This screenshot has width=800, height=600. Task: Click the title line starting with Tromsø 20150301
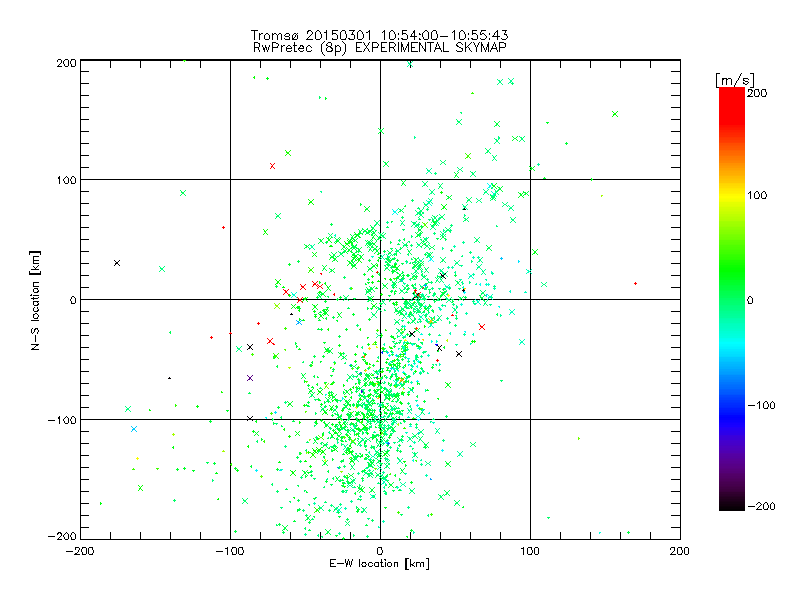(379, 35)
